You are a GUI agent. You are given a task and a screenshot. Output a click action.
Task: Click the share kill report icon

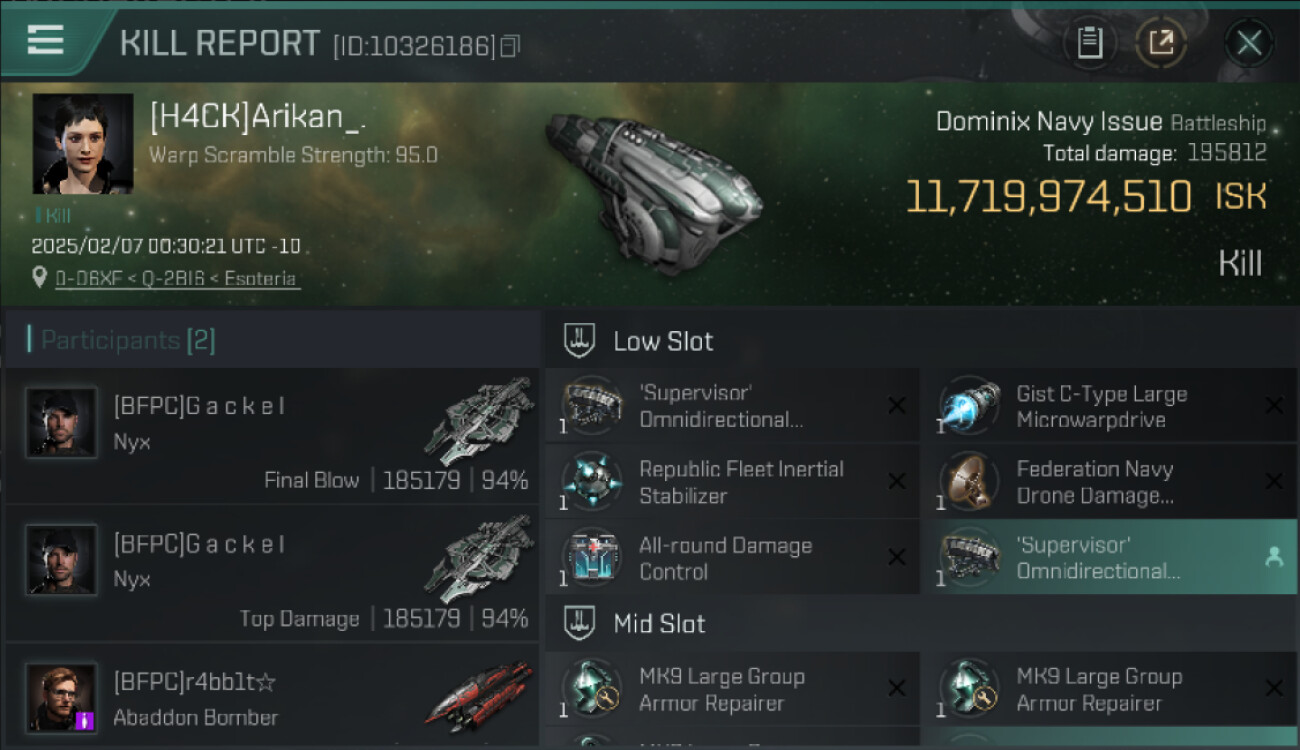click(1160, 43)
